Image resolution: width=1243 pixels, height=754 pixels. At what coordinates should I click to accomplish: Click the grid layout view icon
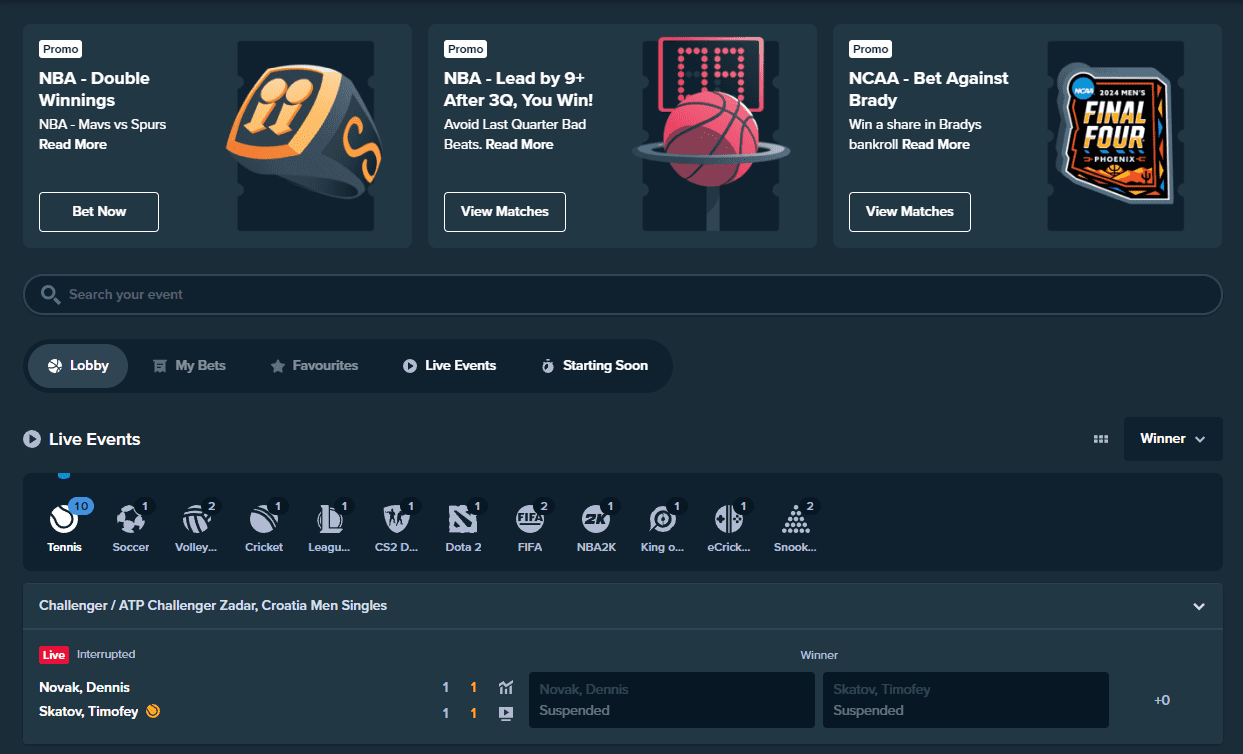[1101, 439]
